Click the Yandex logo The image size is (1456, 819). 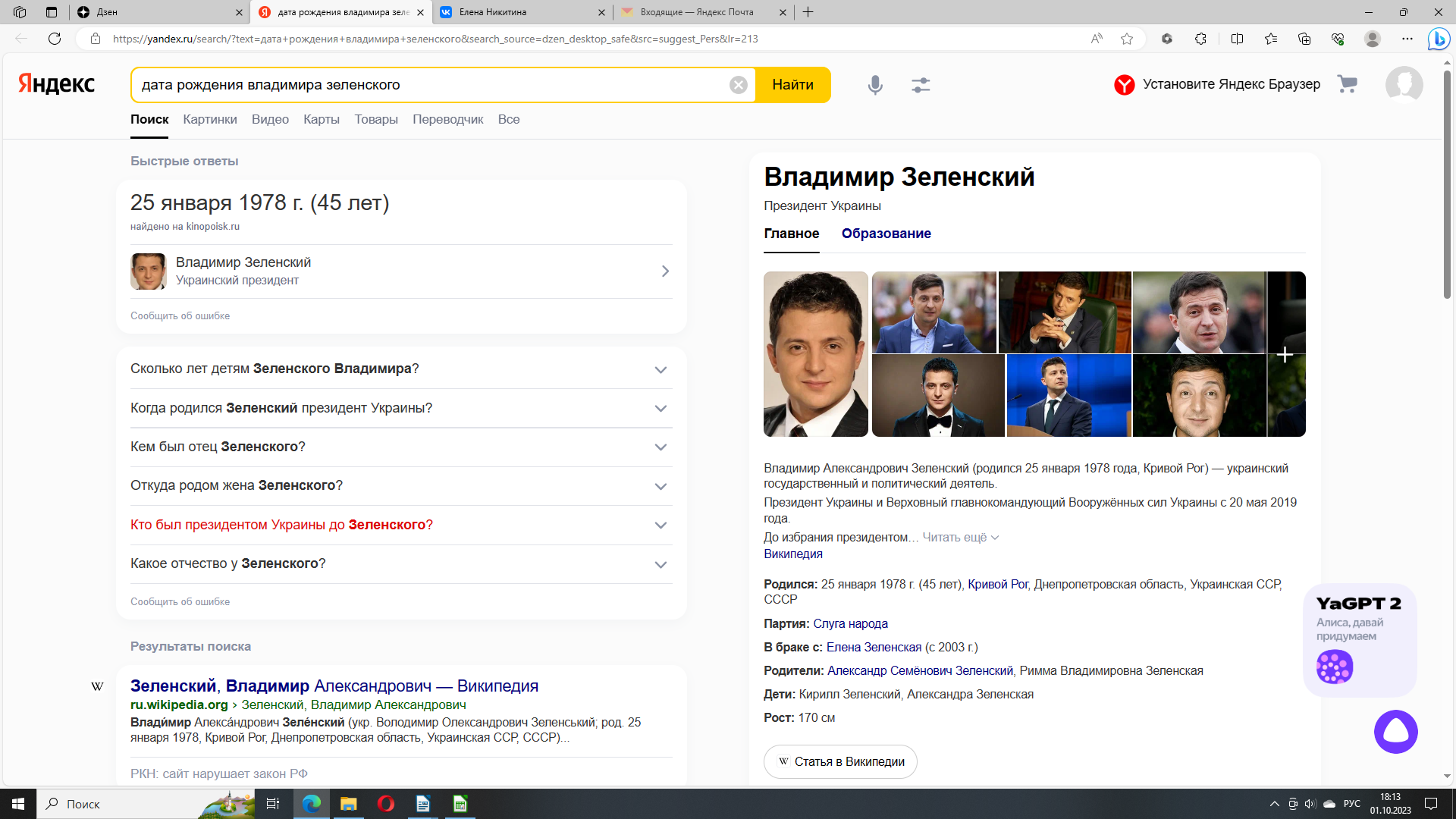(56, 84)
